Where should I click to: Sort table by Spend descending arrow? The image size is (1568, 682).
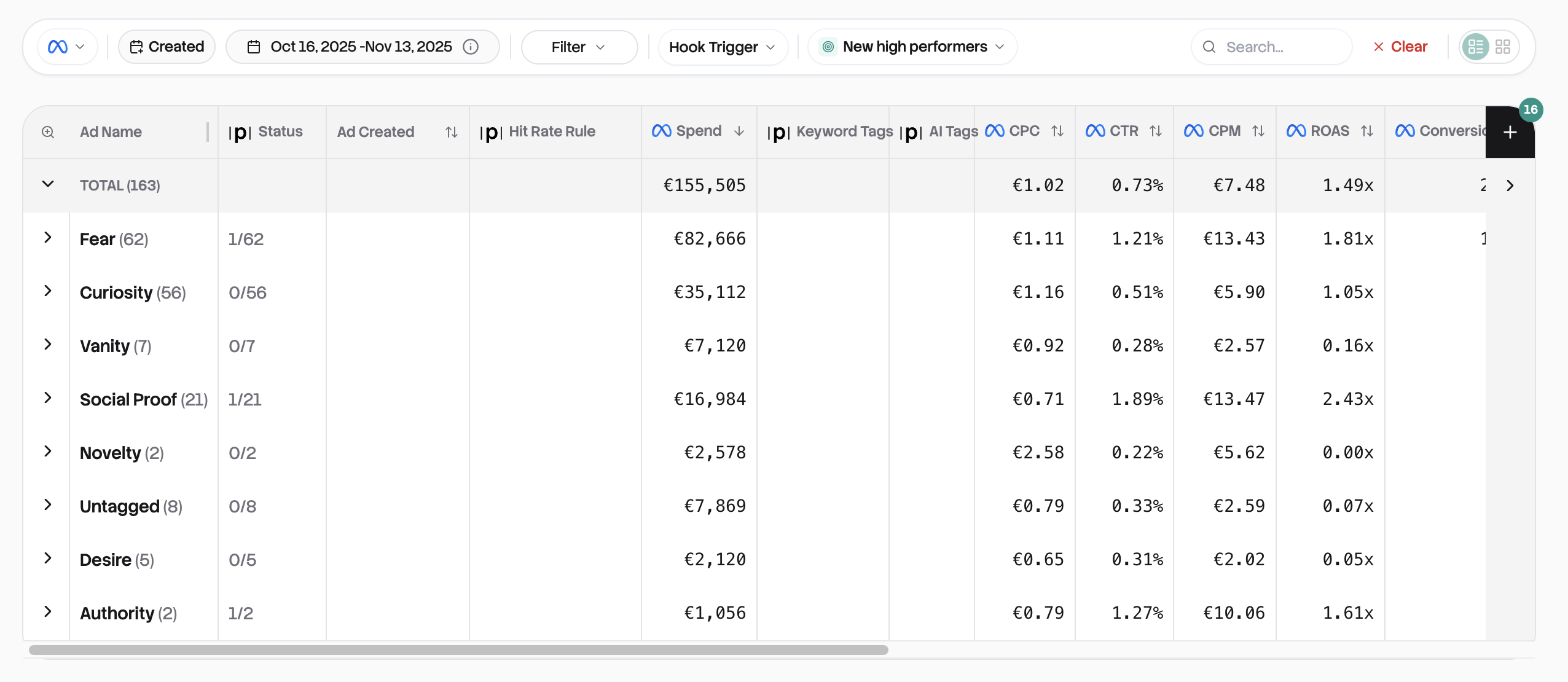pos(739,131)
